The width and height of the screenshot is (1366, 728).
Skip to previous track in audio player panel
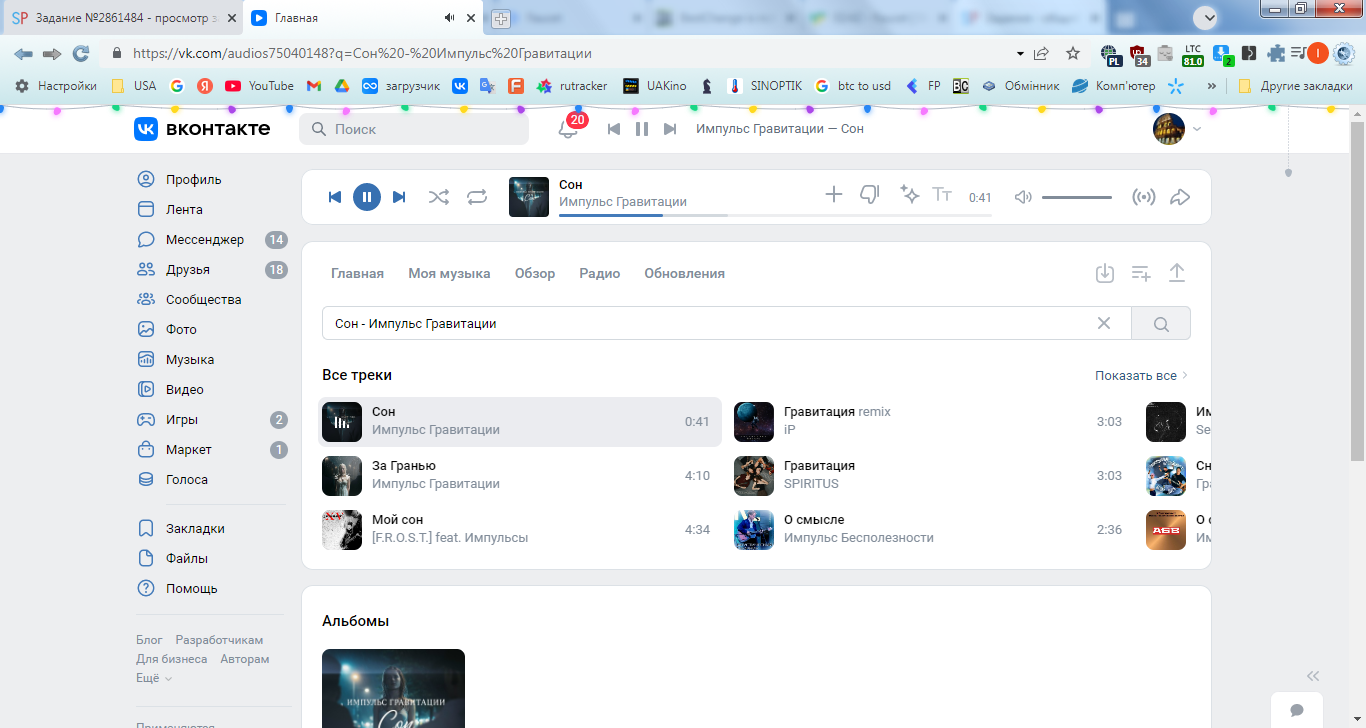335,197
